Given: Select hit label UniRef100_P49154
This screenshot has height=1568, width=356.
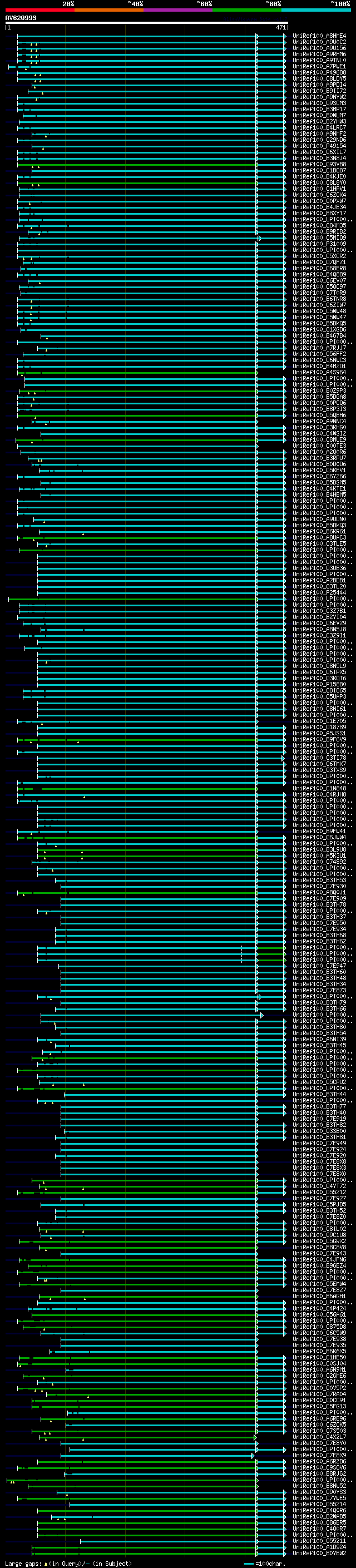Looking at the screenshot, I should (x=319, y=146).
